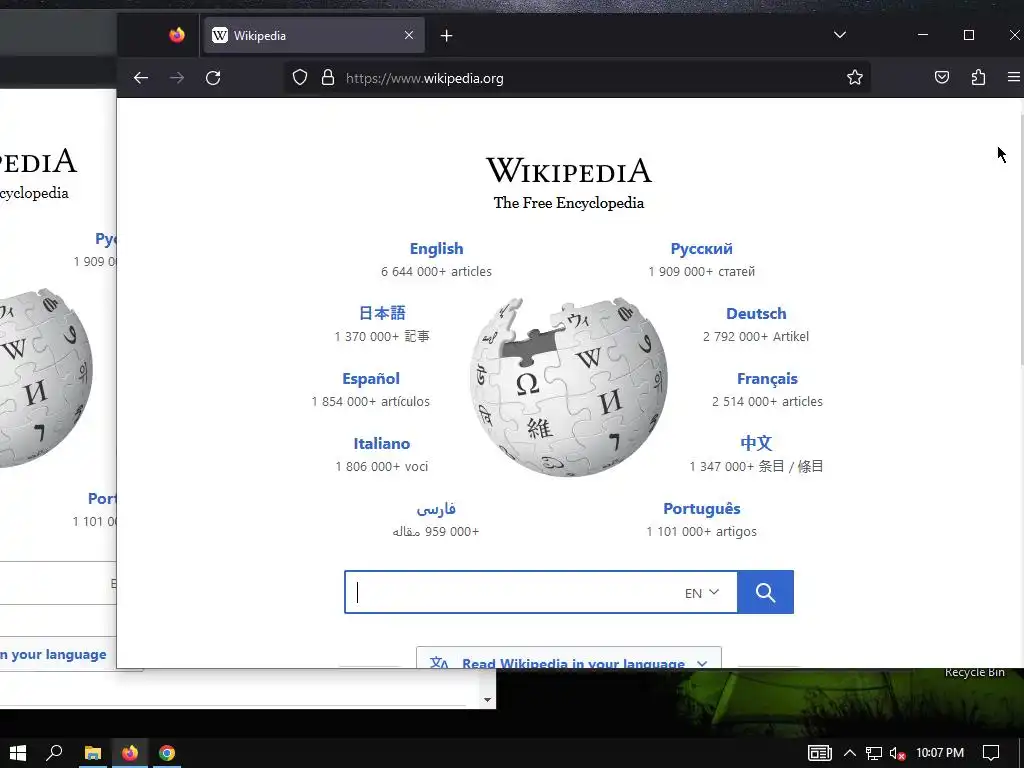Screen dimensions: 1024x768
Task: Click the muted volume tray icon
Action: click(x=898, y=753)
